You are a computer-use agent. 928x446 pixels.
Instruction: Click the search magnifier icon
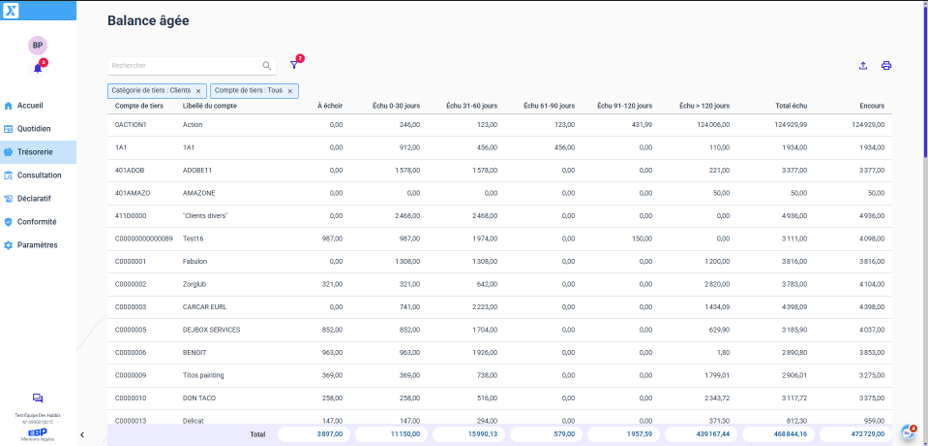click(x=267, y=66)
